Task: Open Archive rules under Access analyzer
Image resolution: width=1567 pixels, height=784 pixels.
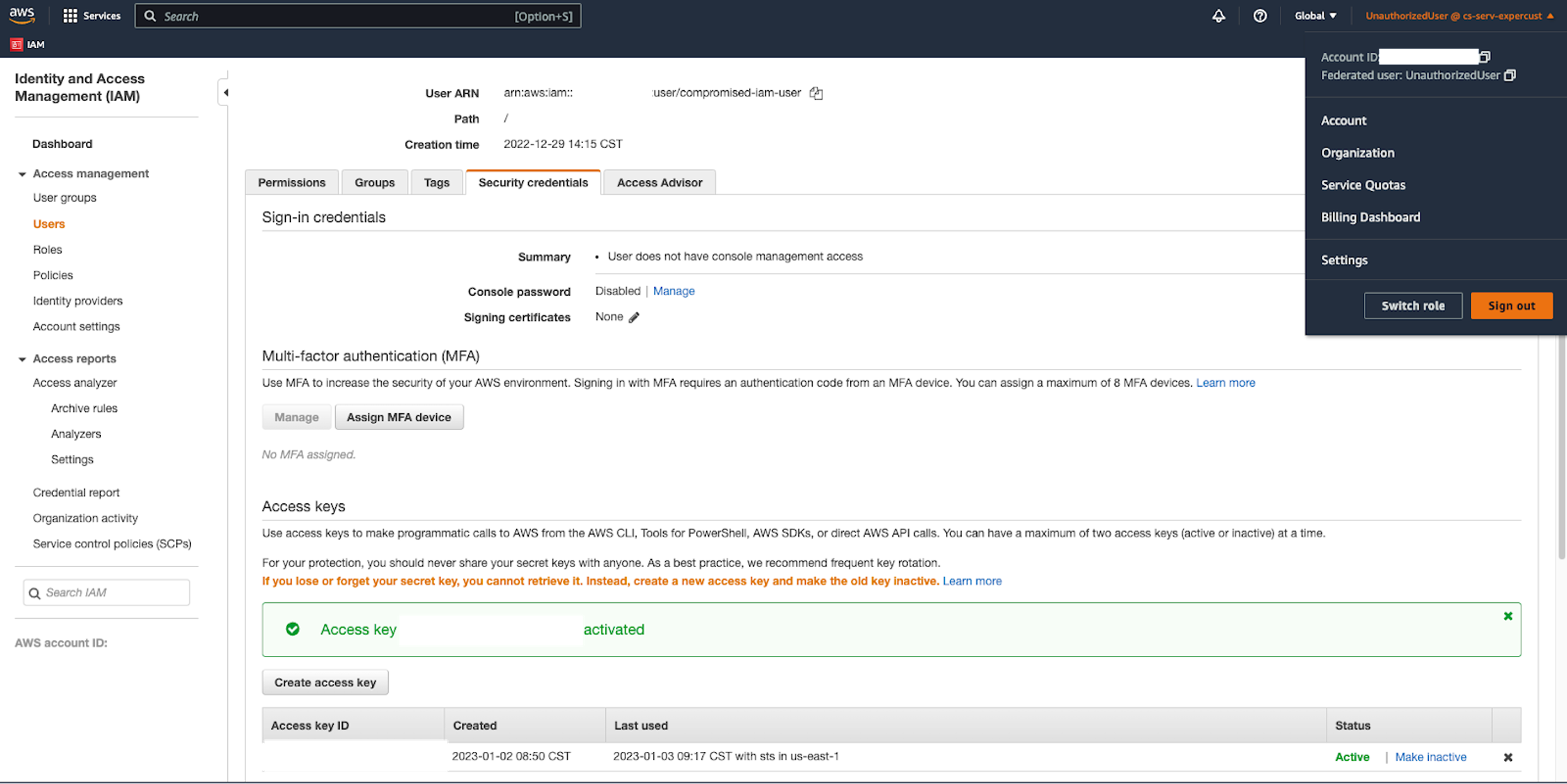Action: (84, 408)
